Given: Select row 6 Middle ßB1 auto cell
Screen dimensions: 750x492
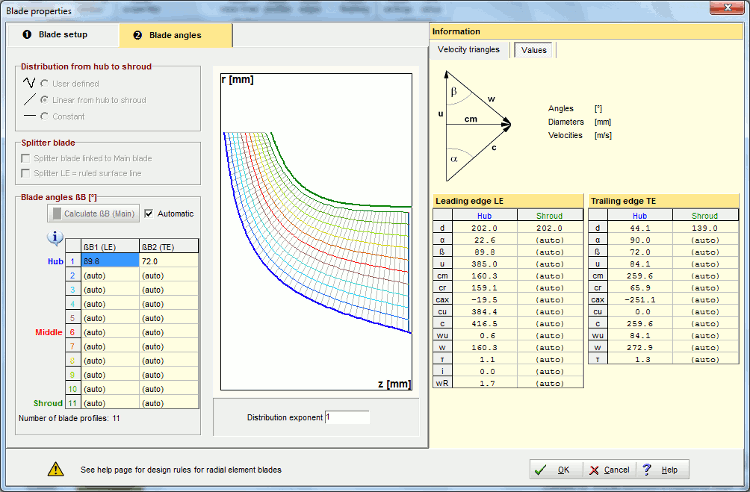Looking at the screenshot, I should pos(110,332).
